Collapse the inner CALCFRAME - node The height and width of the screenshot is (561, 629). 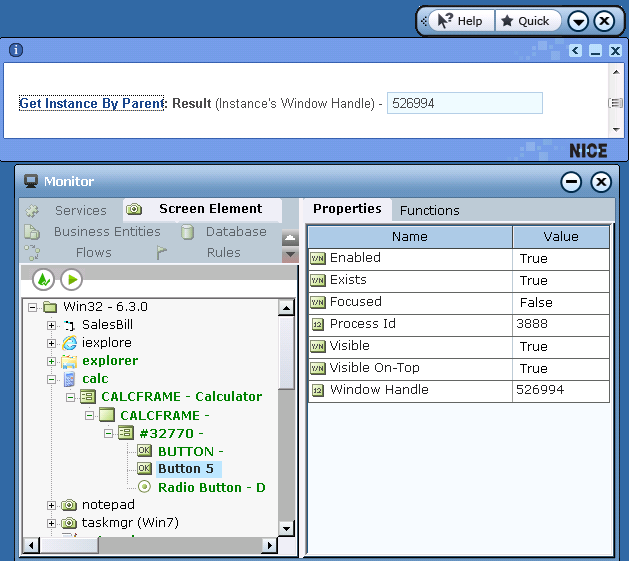tap(89, 415)
